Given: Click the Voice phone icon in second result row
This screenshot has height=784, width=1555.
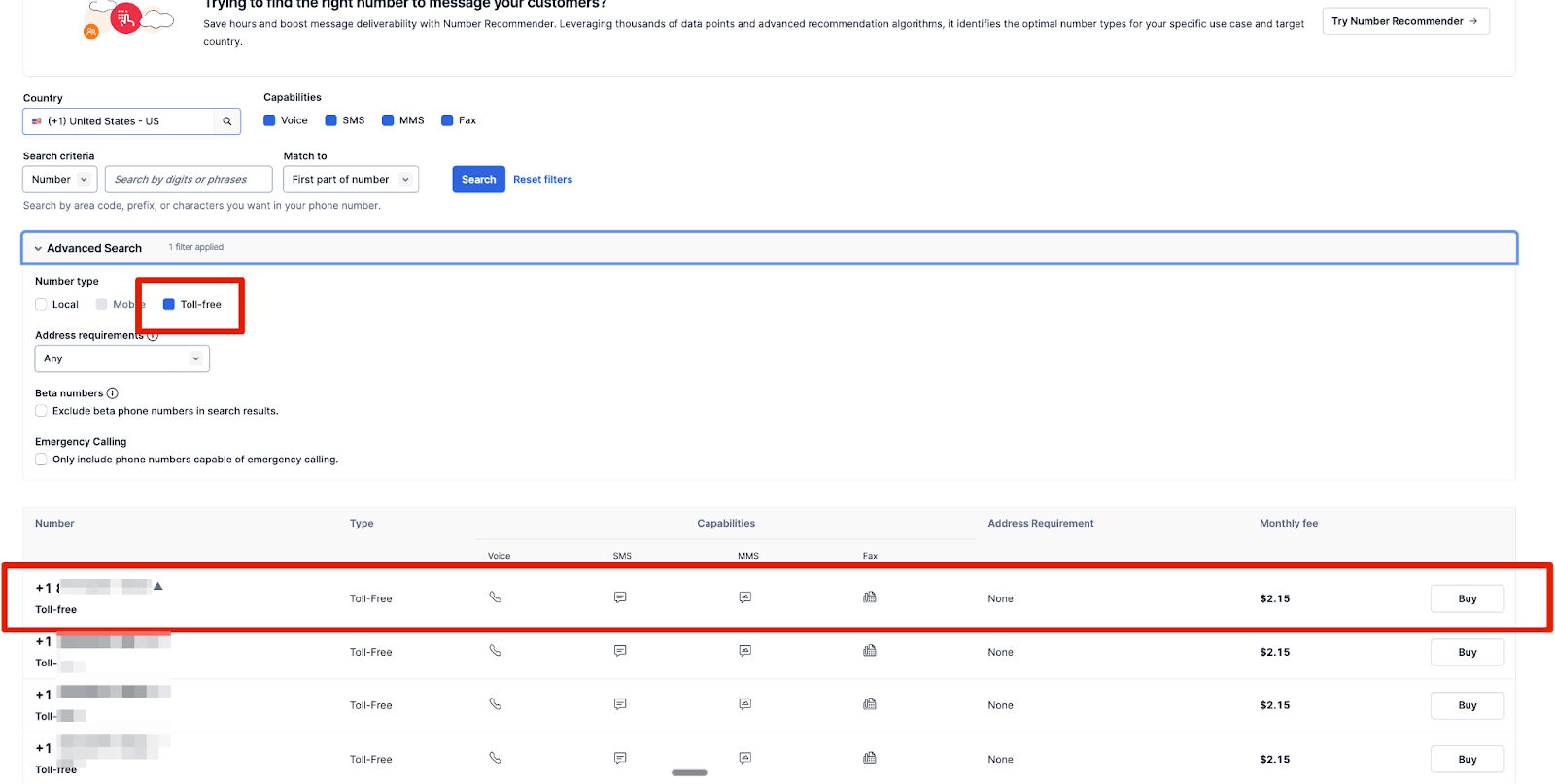Looking at the screenshot, I should click(495, 651).
